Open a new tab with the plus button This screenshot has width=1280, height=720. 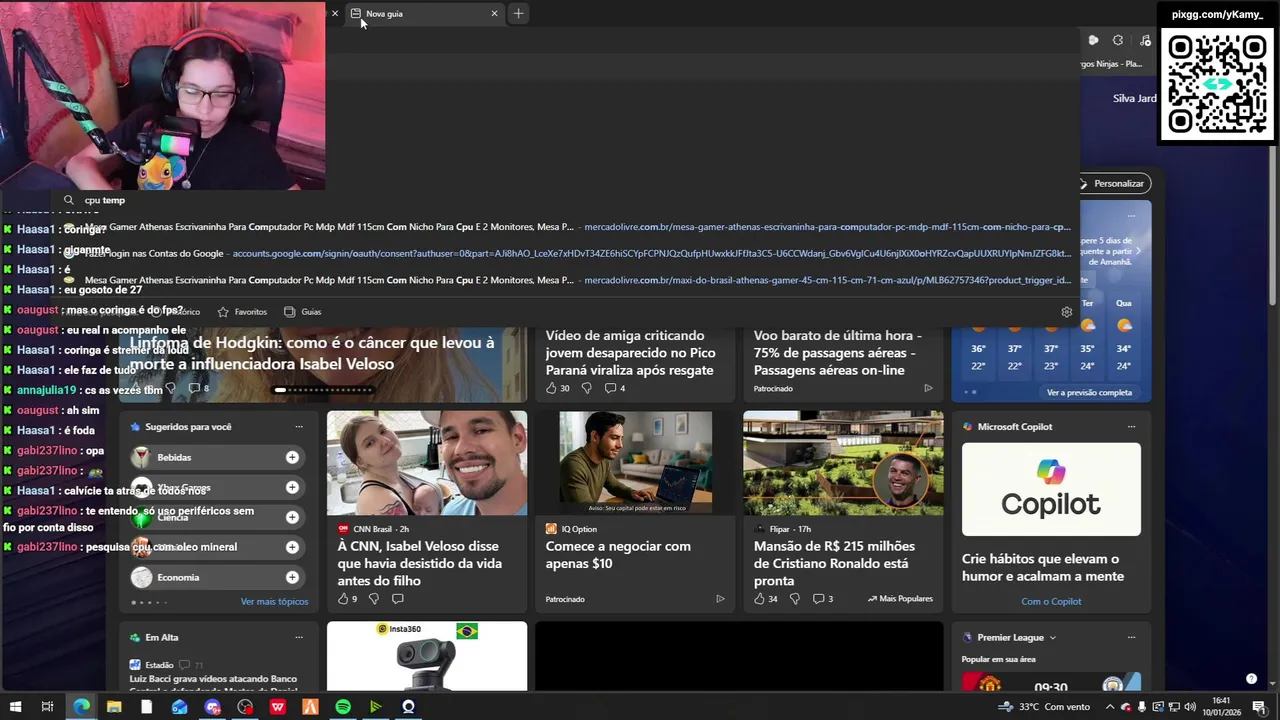(518, 13)
